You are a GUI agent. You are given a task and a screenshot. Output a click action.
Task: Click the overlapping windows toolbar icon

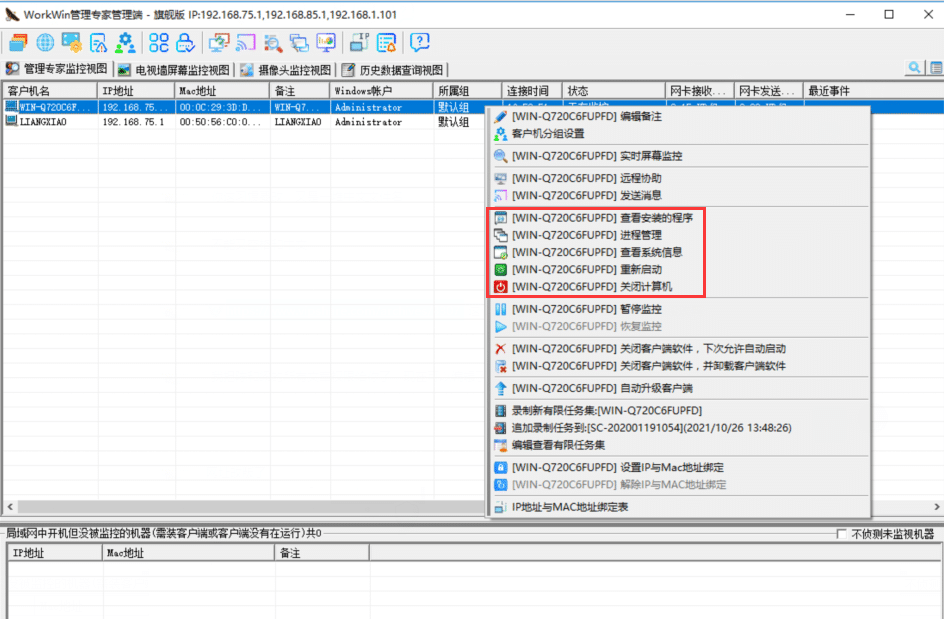coord(299,42)
